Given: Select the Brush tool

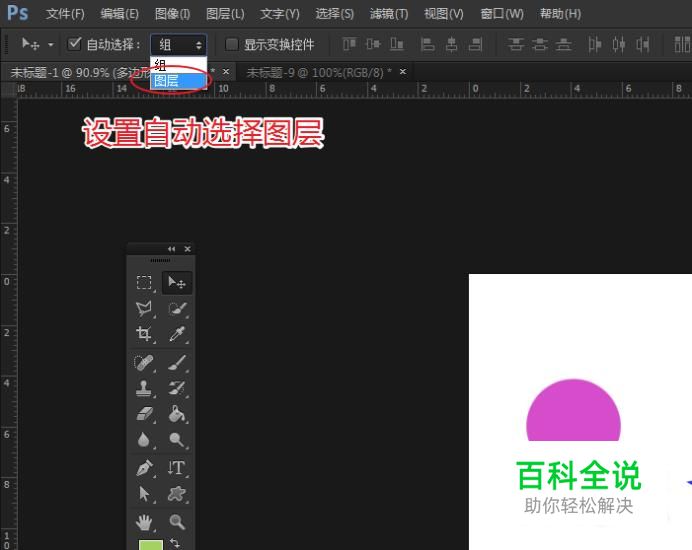Looking at the screenshot, I should (177, 363).
